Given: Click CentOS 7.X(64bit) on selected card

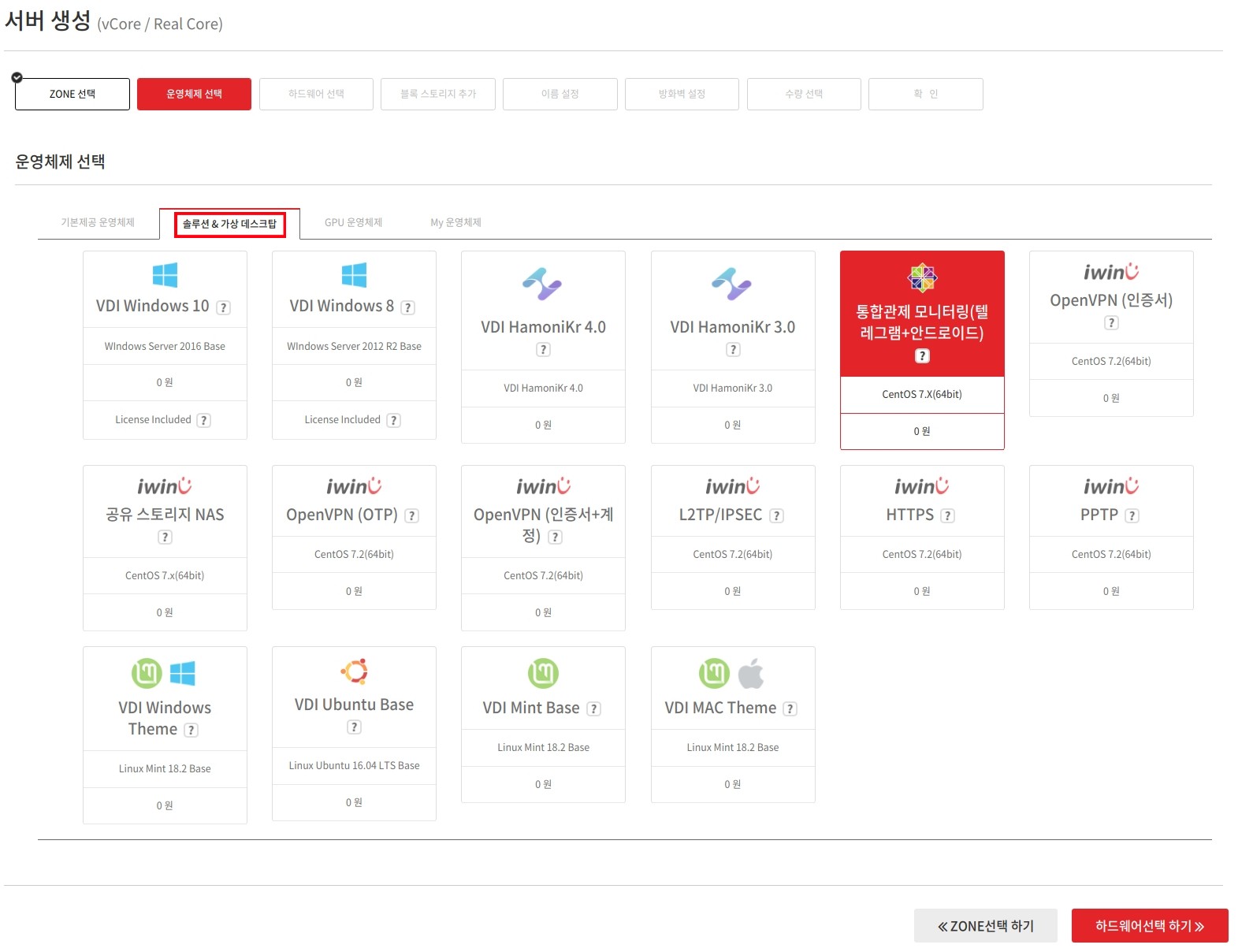Looking at the screenshot, I should click(x=922, y=394).
